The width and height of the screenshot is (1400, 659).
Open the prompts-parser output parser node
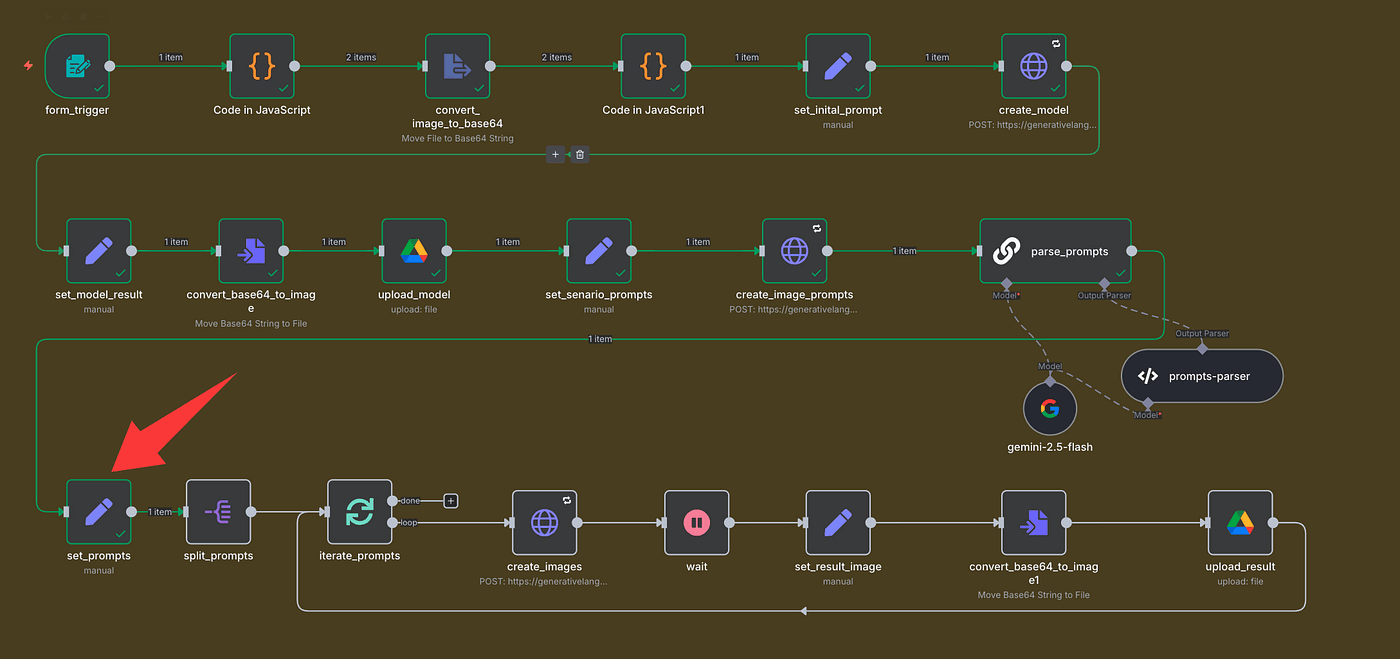pos(1201,376)
